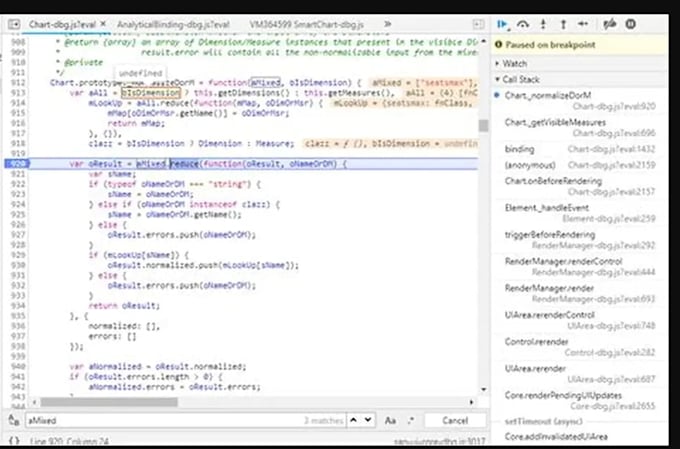Click the breakpoint marker on line 920
This screenshot has width=680, height=449.
[x=17, y=164]
